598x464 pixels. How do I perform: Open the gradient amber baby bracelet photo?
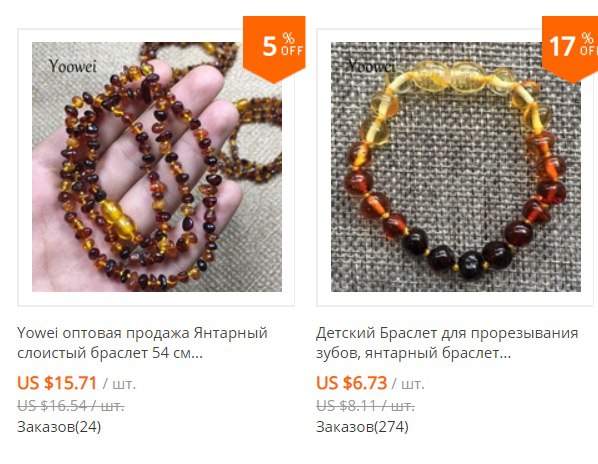tap(456, 167)
